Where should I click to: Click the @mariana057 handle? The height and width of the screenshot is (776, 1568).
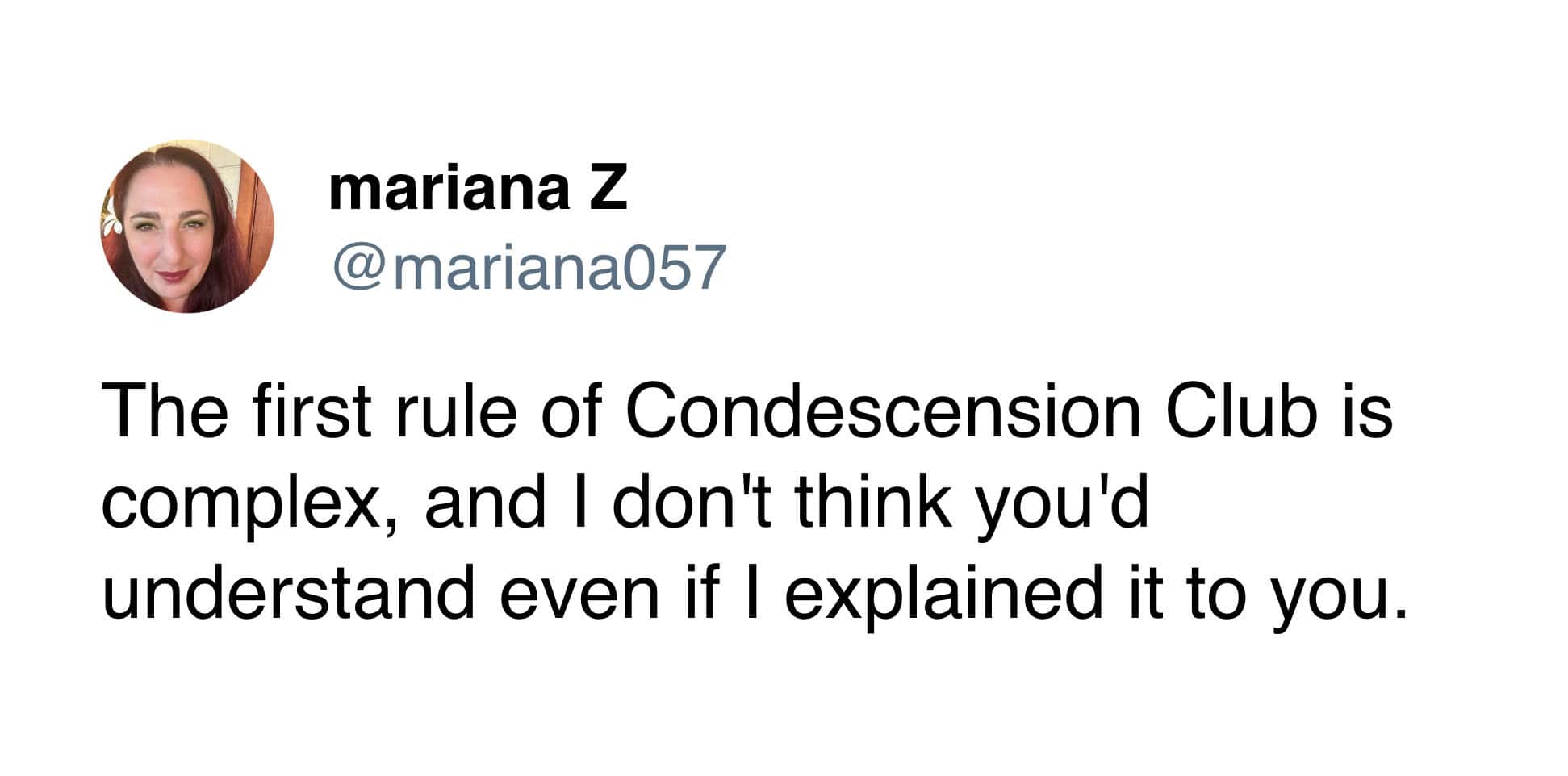coord(529,267)
